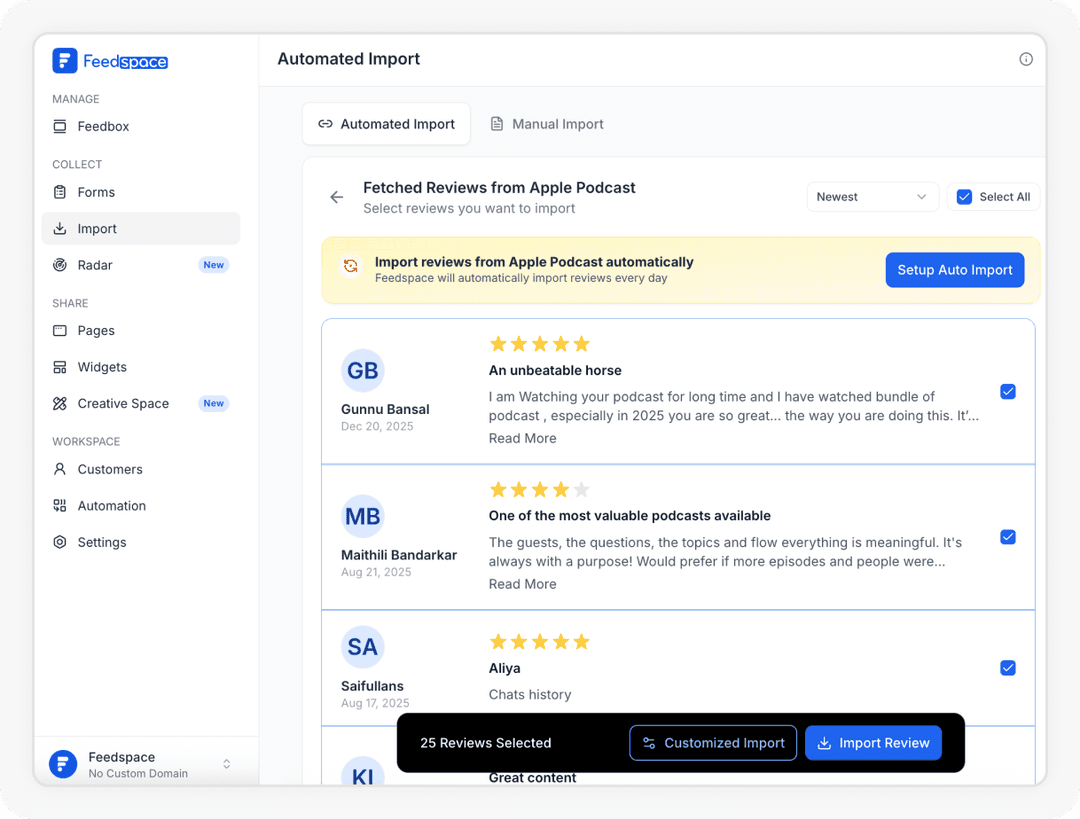Click the sliders icon in Customized Import
1080x819 pixels.
[649, 743]
